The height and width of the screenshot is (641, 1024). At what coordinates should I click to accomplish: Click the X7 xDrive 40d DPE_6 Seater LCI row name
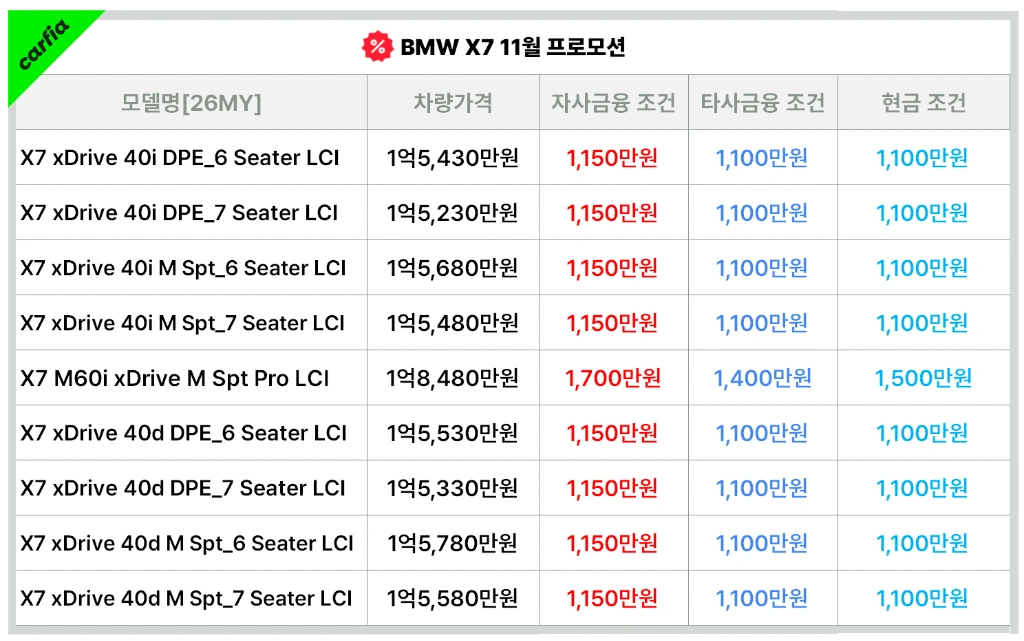click(184, 433)
